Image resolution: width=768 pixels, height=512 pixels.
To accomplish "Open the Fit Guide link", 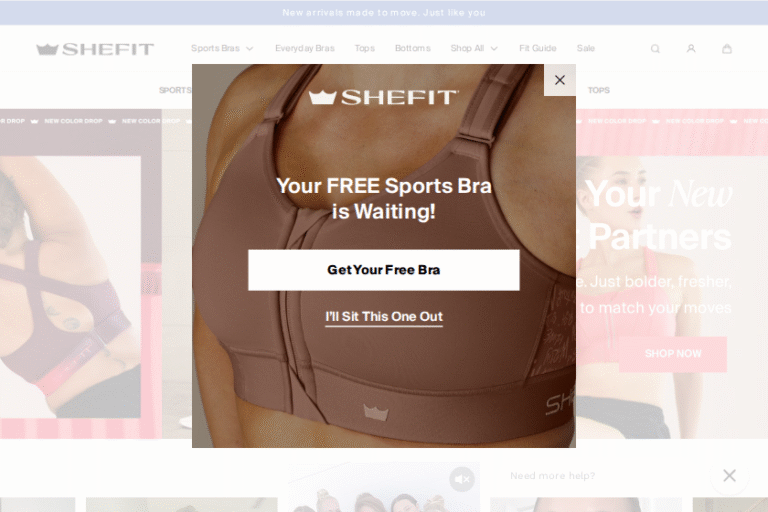I will pyautogui.click(x=537, y=49).
